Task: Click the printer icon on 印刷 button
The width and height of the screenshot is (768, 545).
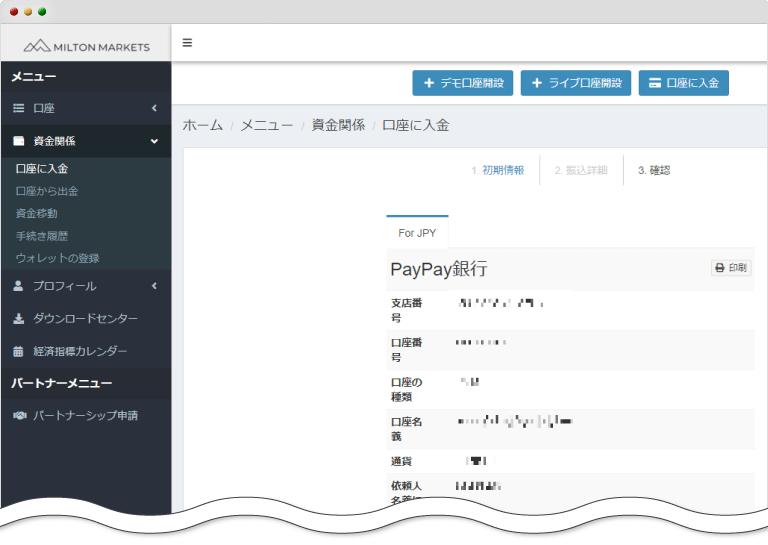Action: pyautogui.click(x=720, y=268)
